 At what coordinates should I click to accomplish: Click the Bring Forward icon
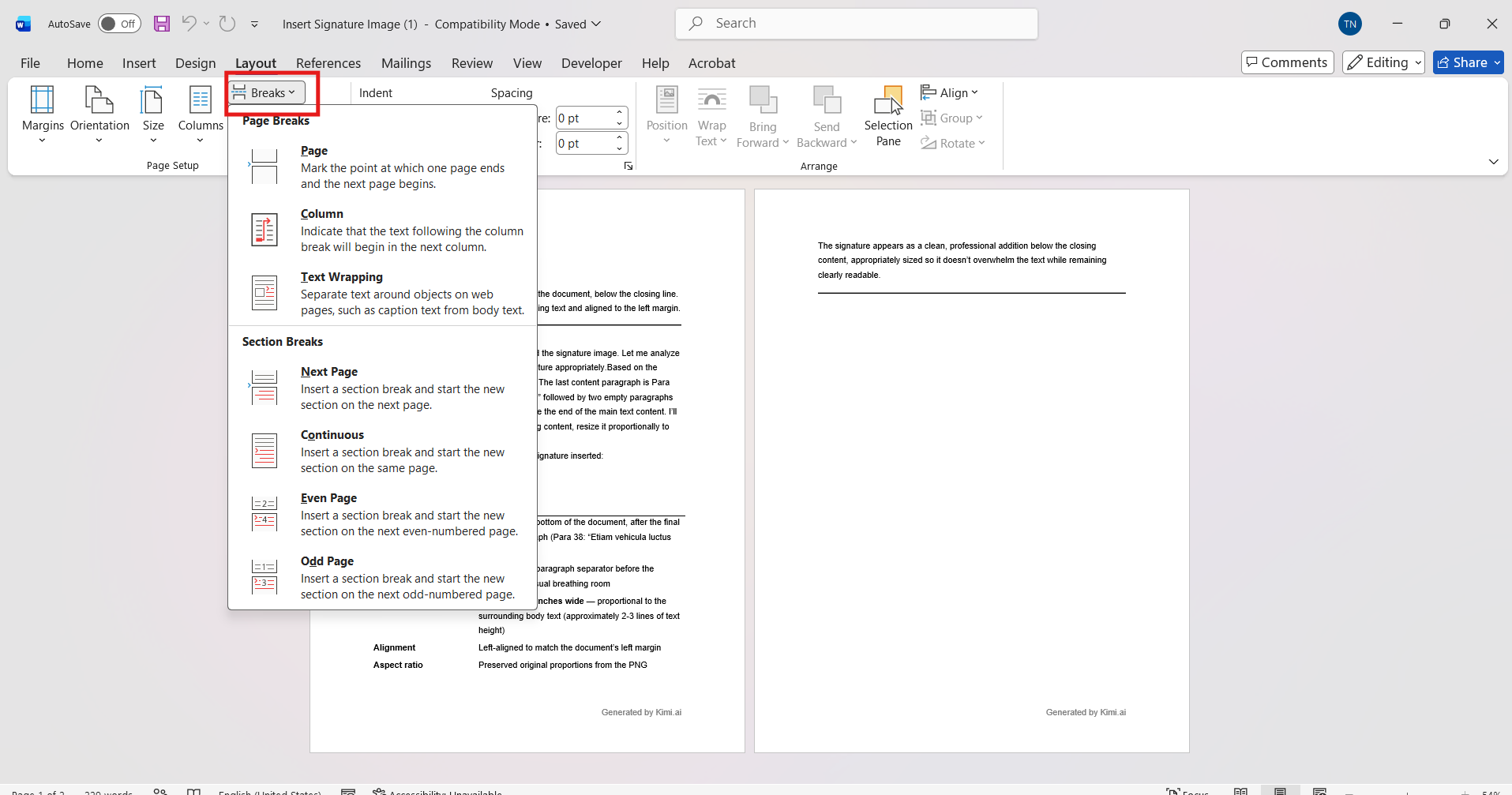pyautogui.click(x=764, y=101)
